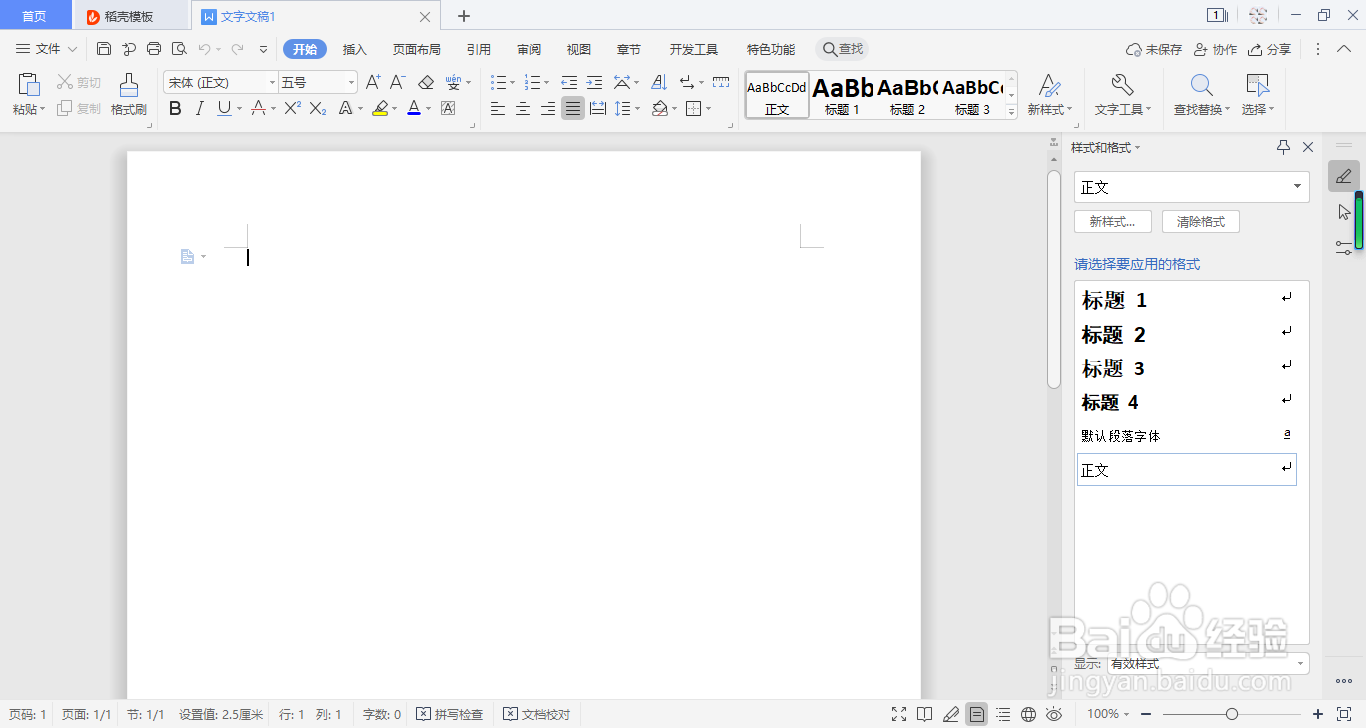The width and height of the screenshot is (1366, 728).
Task: Apply Bold formatting
Action: click(175, 109)
